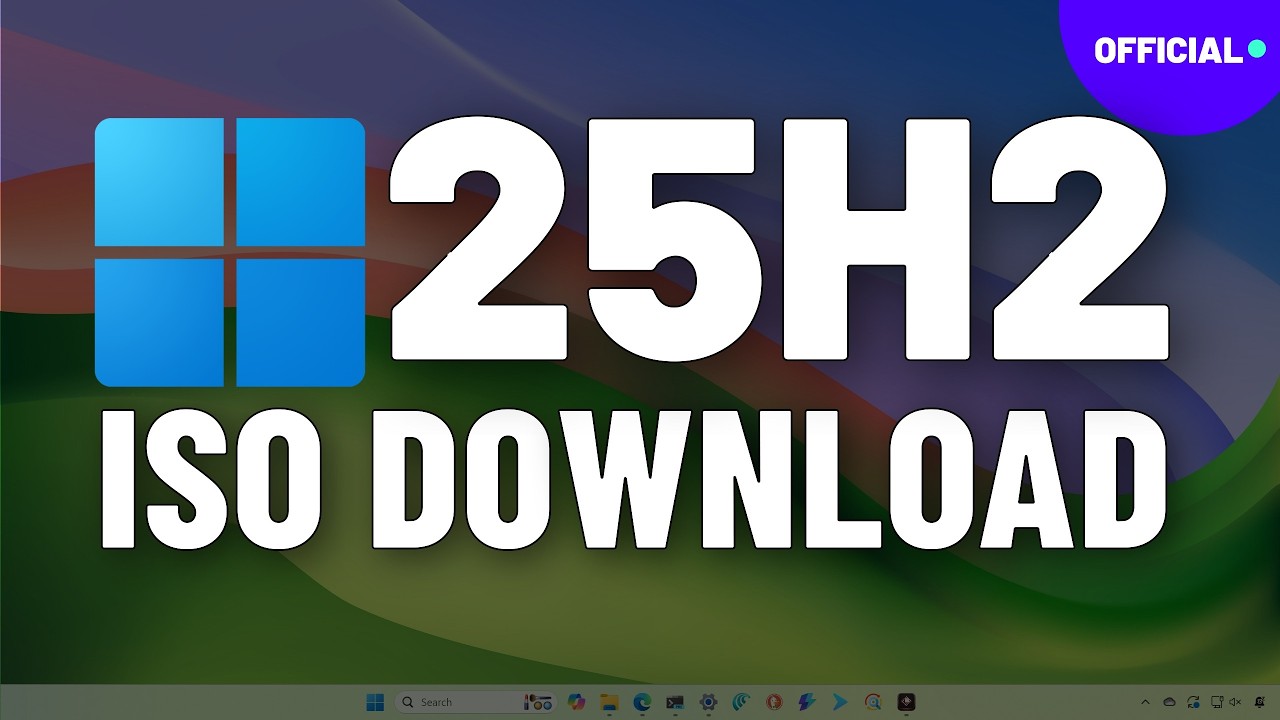Open the blue arrow-shaped app icon
Viewport: 1280px width, 720px height.
pos(840,702)
